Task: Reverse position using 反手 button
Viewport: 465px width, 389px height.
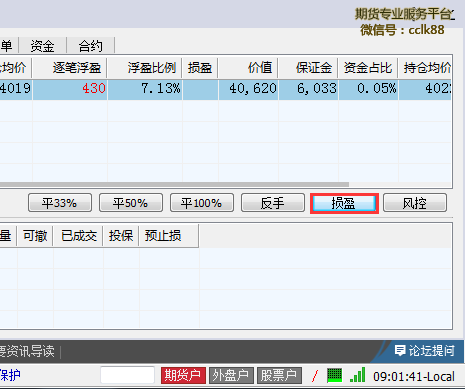Action: [x=273, y=203]
